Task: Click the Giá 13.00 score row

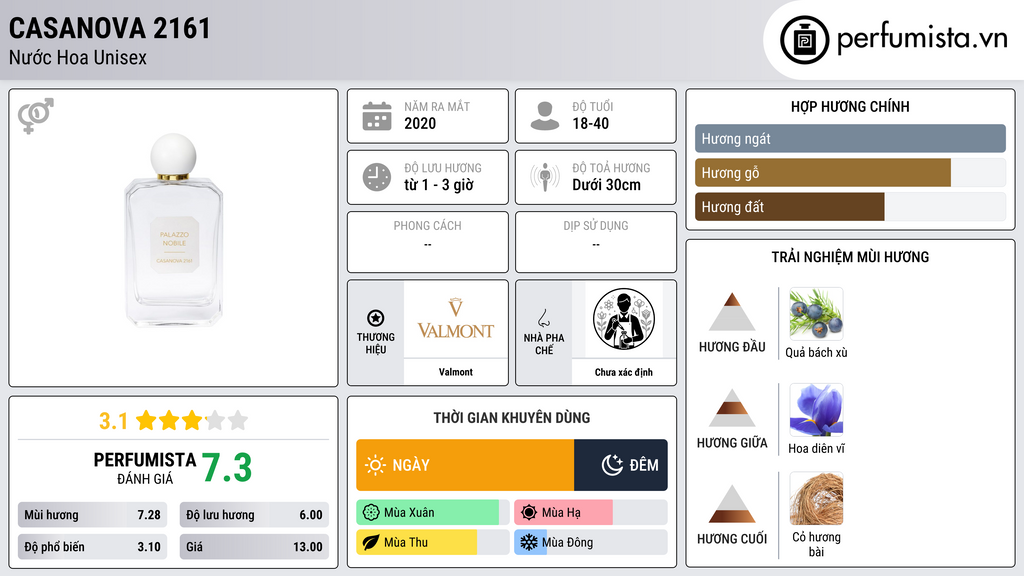Action: (x=254, y=547)
